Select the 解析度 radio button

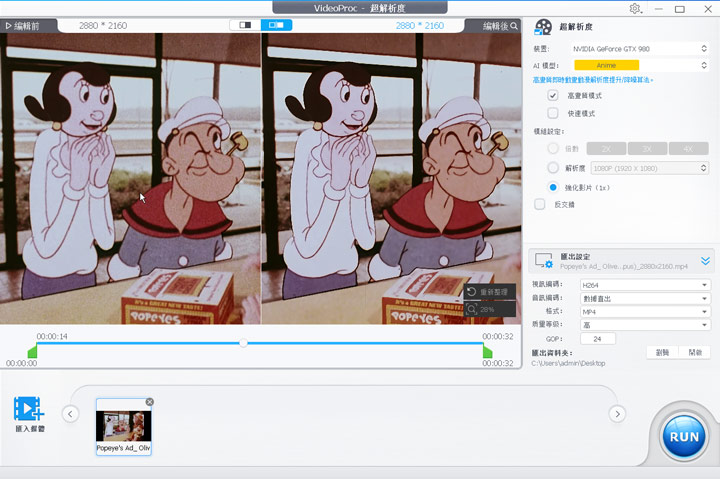[x=553, y=168]
